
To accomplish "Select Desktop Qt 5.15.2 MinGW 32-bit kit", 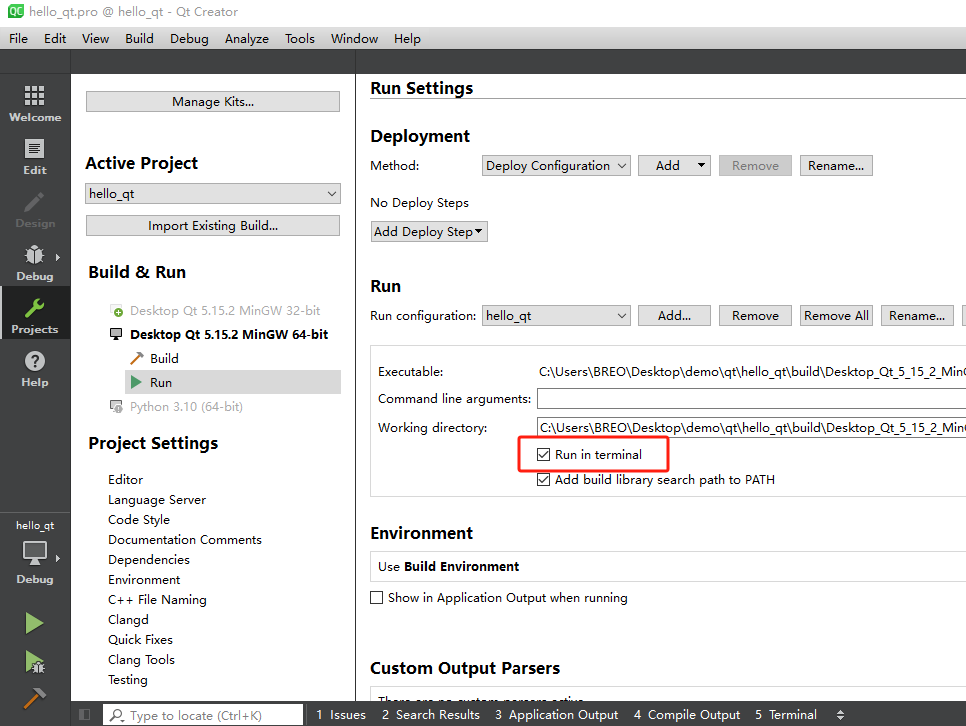I will coord(225,310).
